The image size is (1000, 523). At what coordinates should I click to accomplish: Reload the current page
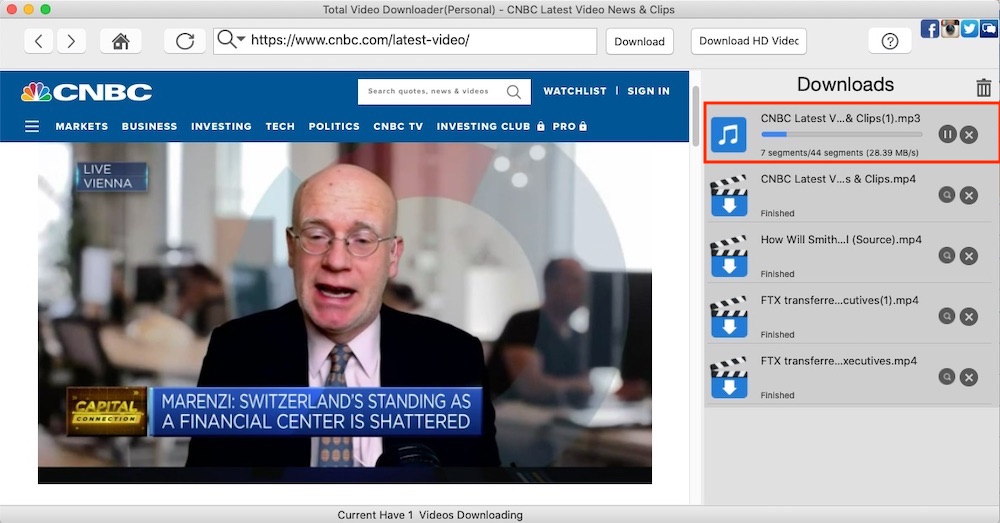pyautogui.click(x=185, y=41)
